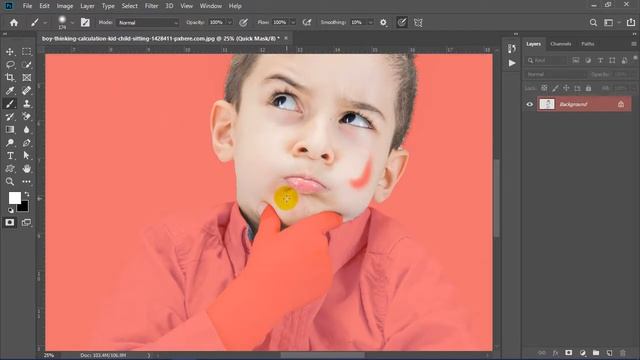
Task: Hide the Background layer
Action: coord(529,104)
